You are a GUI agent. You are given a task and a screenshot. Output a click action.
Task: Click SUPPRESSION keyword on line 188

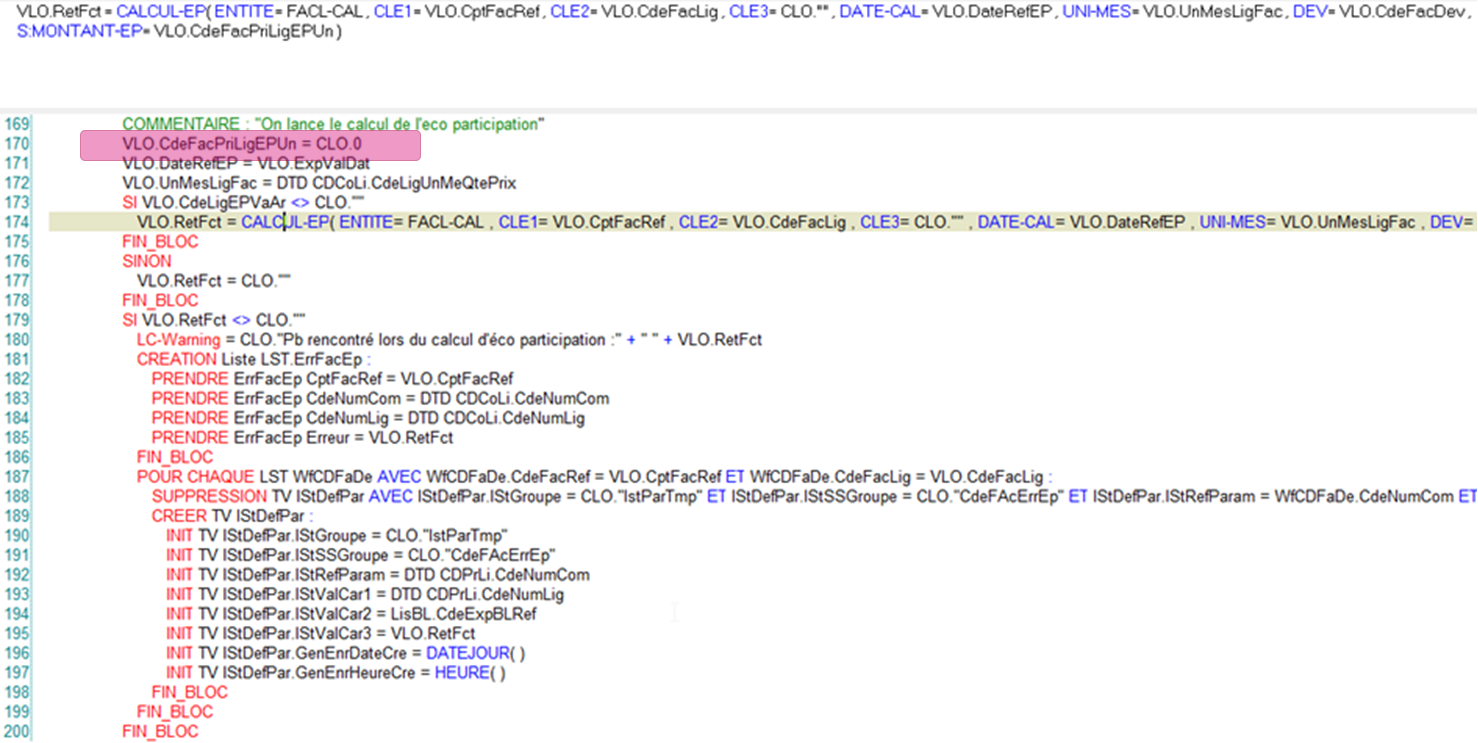point(209,496)
